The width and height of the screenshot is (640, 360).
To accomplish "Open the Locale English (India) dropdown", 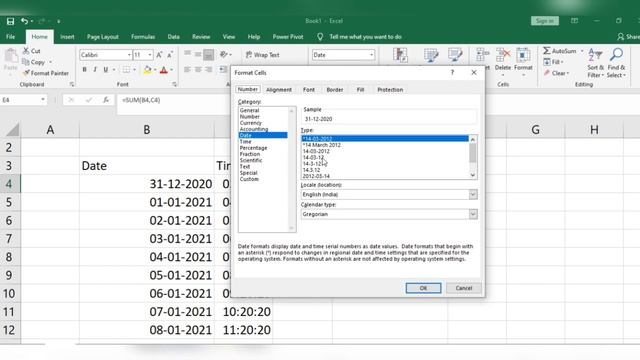I will tap(473, 195).
